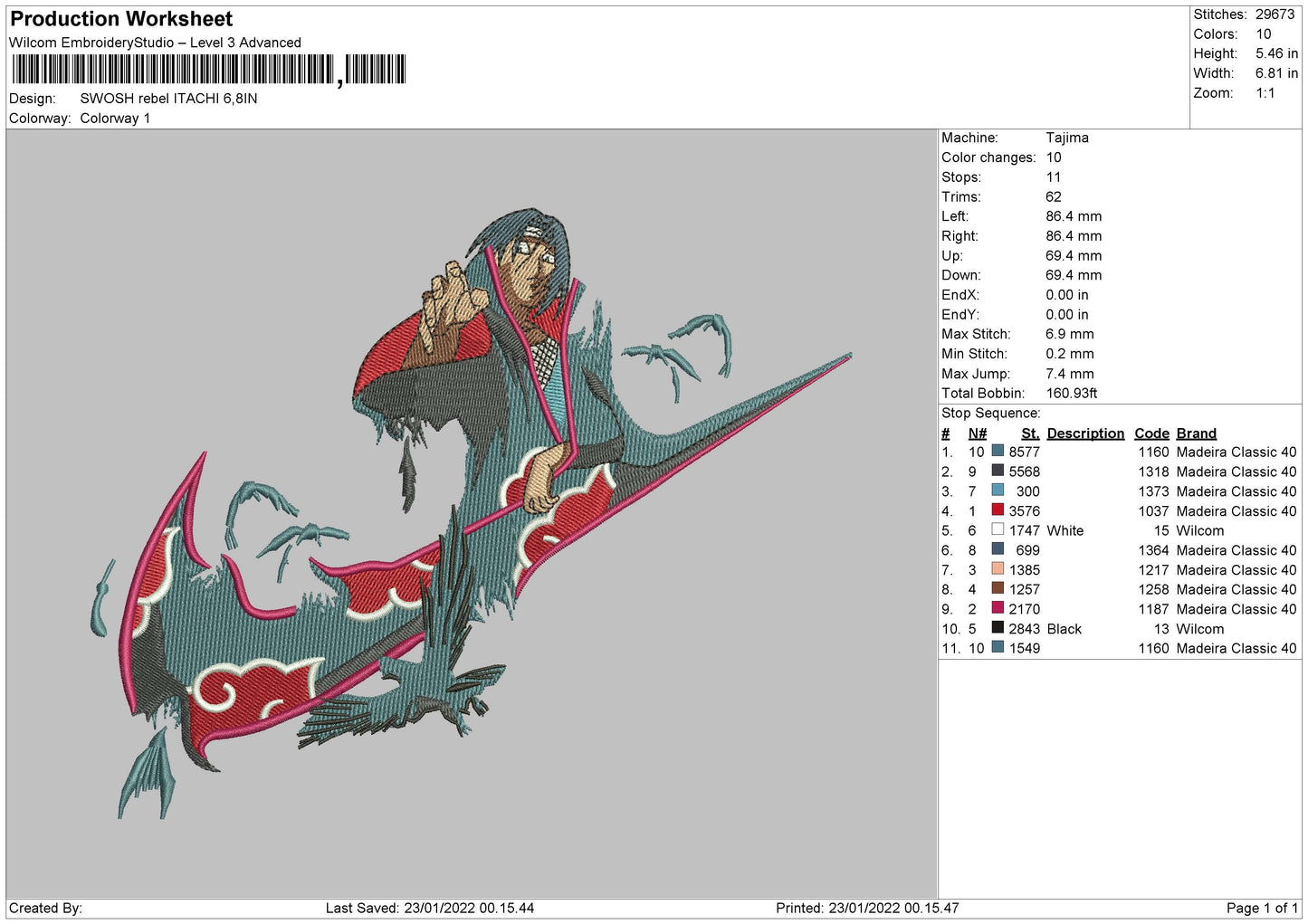This screenshot has height=924, width=1308.
Task: Click the N# column header
Action: coord(977,433)
